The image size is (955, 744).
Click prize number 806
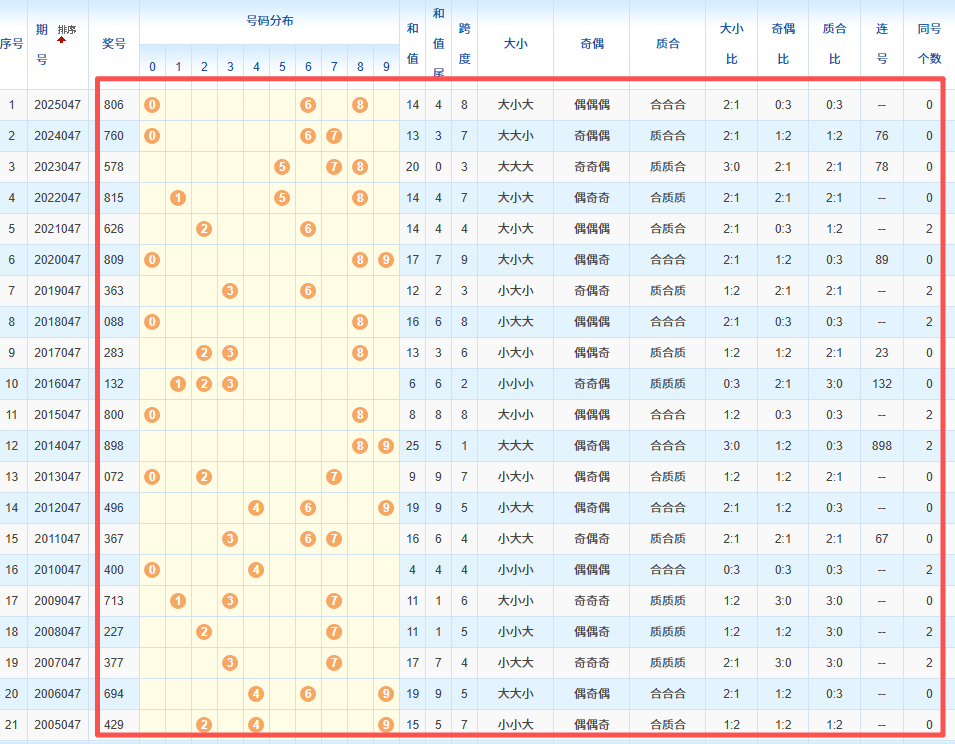(114, 105)
